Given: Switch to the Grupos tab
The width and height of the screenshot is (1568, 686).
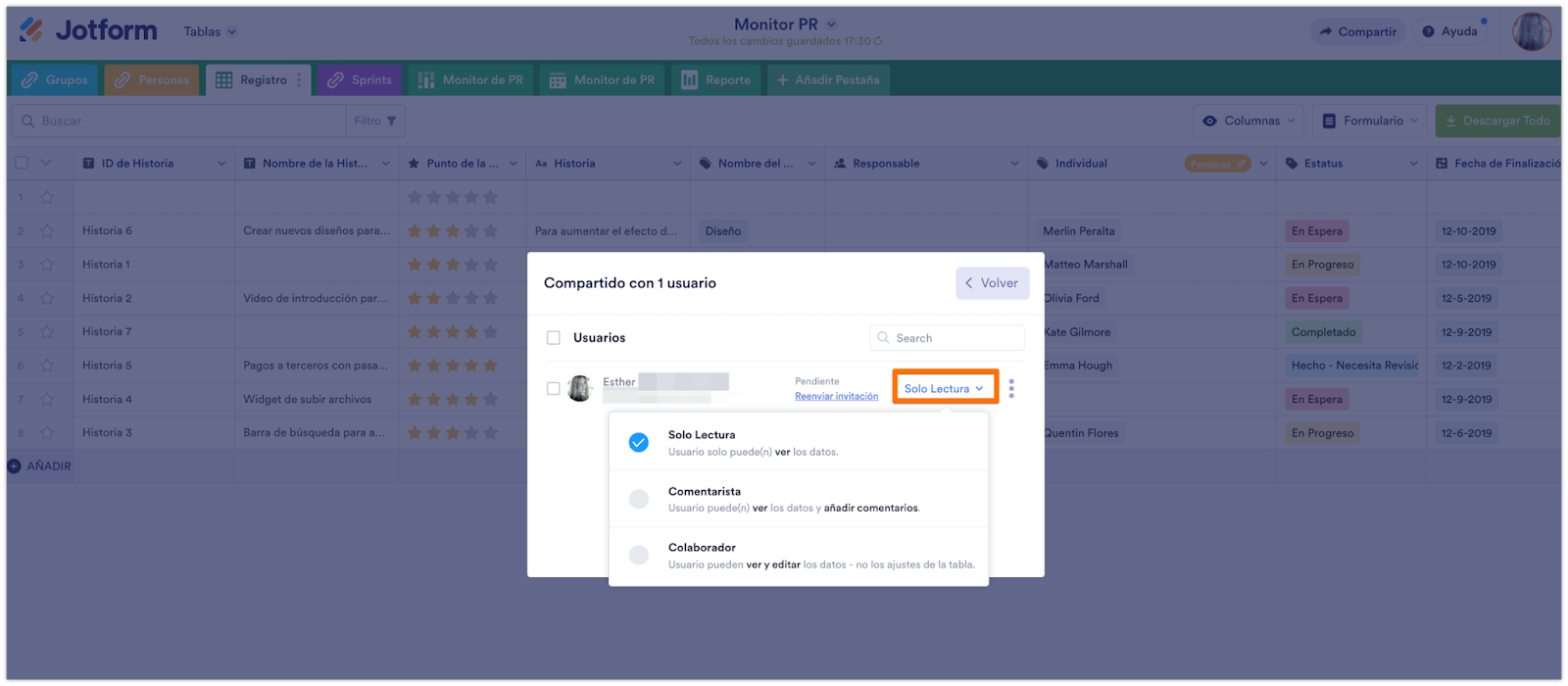Looking at the screenshot, I should (55, 79).
